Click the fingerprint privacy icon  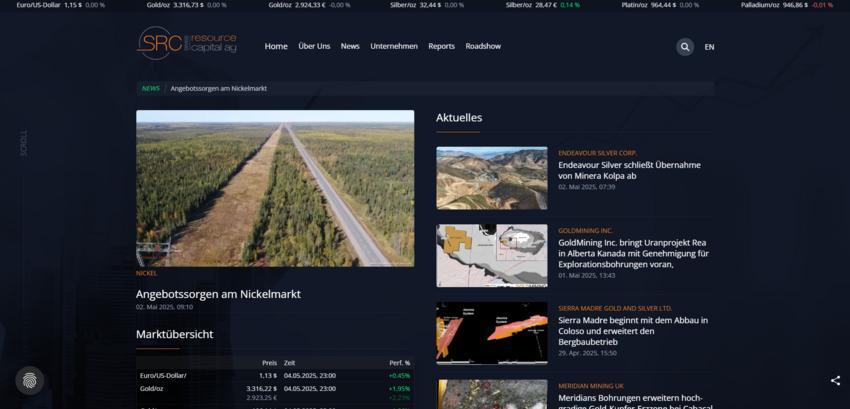29,380
